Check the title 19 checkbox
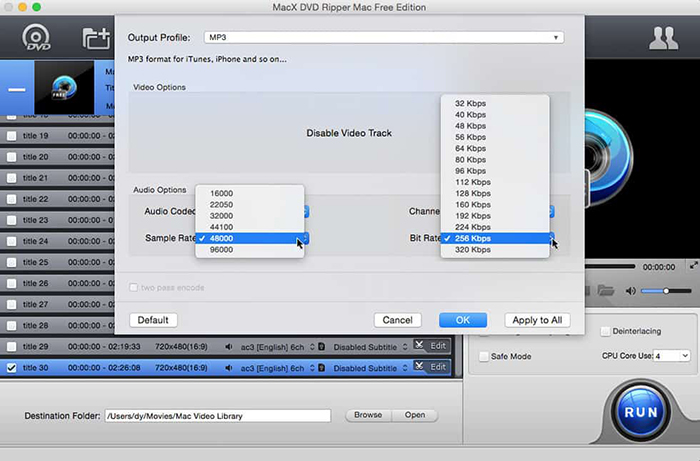This screenshot has width=700, height=461. pos(12,136)
